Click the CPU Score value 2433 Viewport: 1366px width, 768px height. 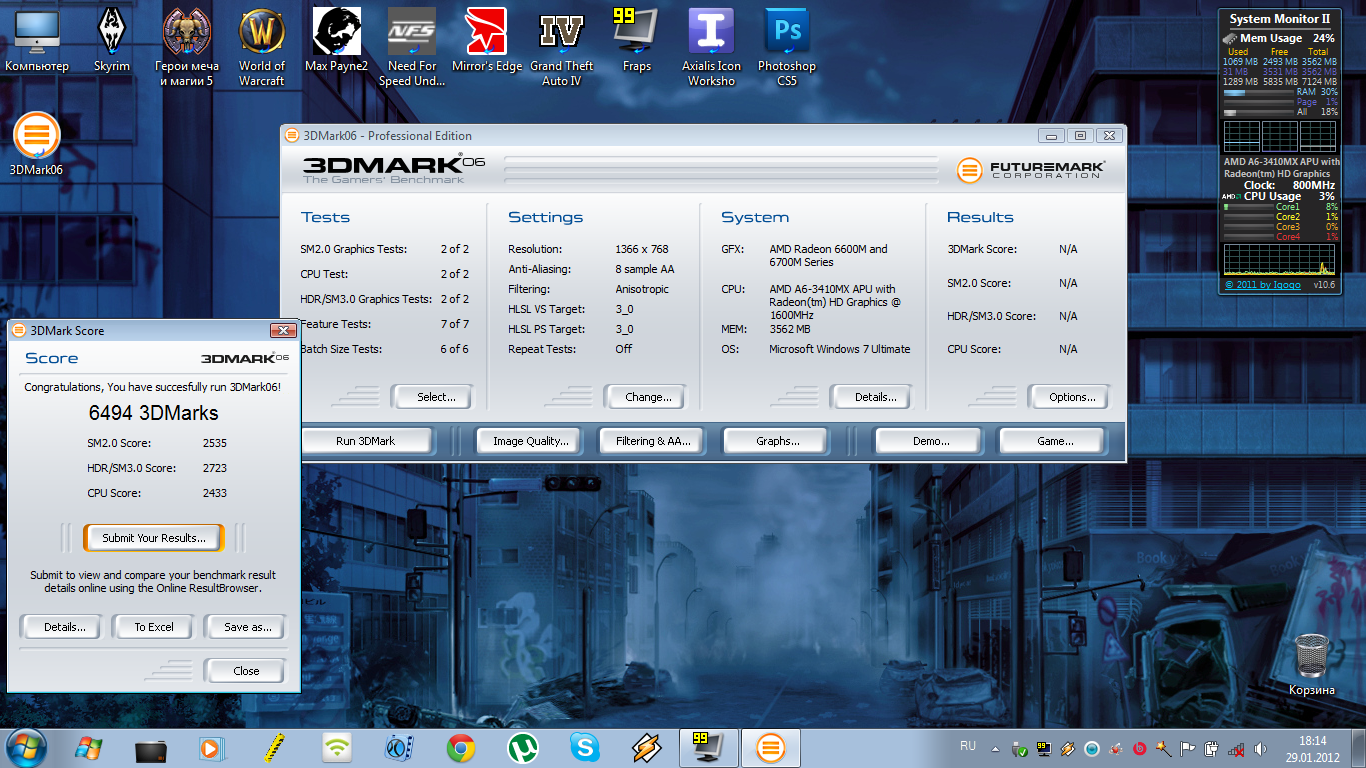[x=214, y=493]
